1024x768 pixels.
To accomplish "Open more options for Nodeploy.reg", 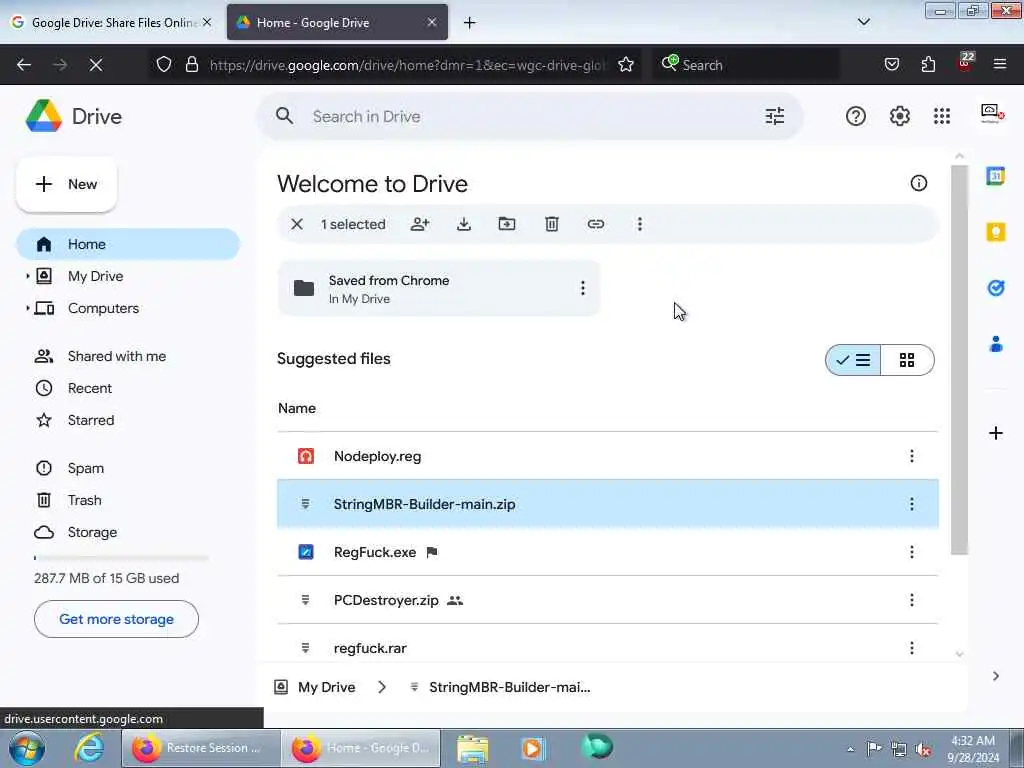I will [x=912, y=456].
